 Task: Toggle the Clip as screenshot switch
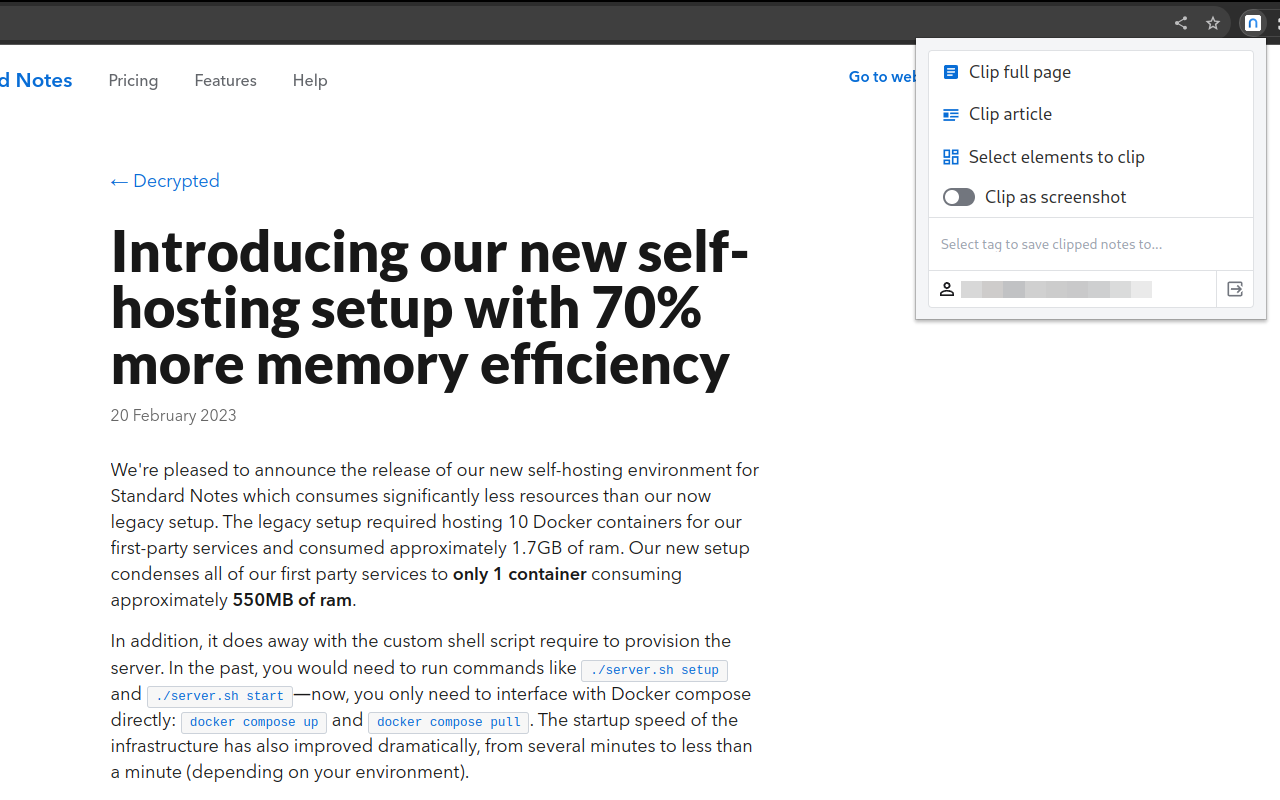point(959,197)
